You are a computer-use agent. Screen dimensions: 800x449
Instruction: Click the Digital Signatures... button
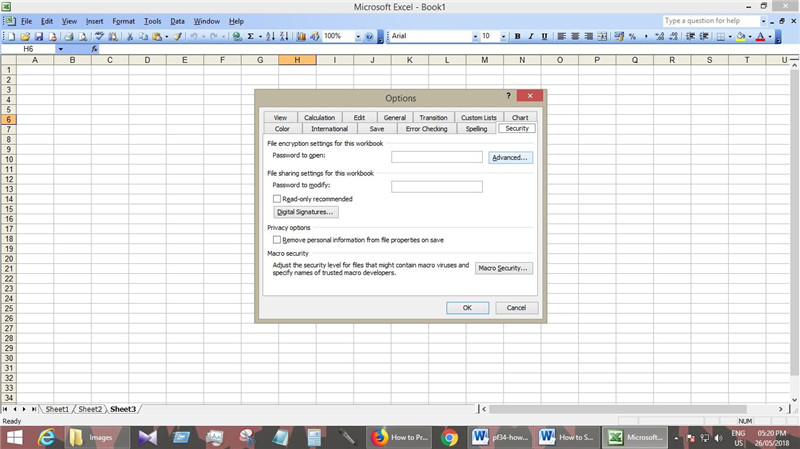305,212
